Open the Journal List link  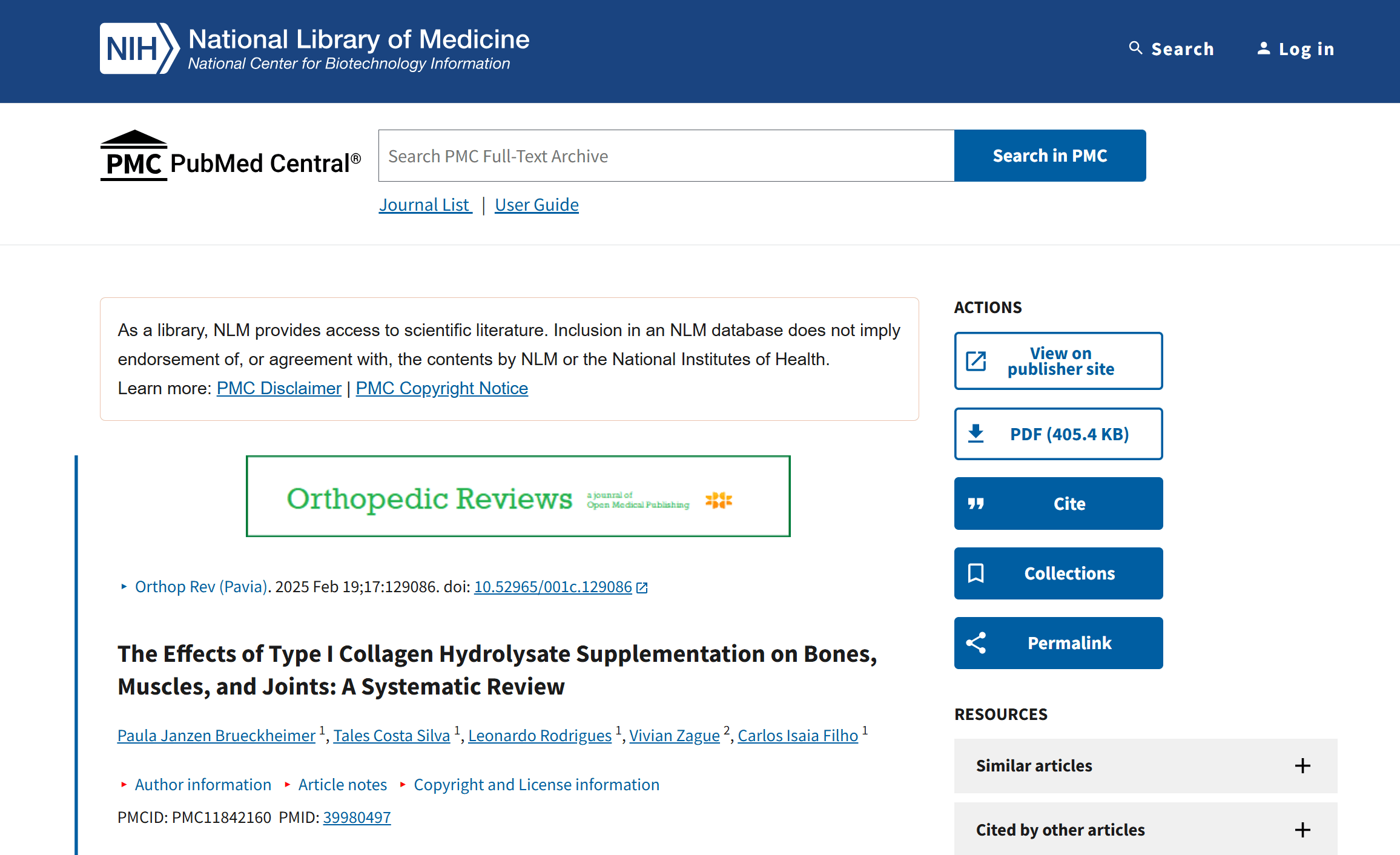[424, 205]
